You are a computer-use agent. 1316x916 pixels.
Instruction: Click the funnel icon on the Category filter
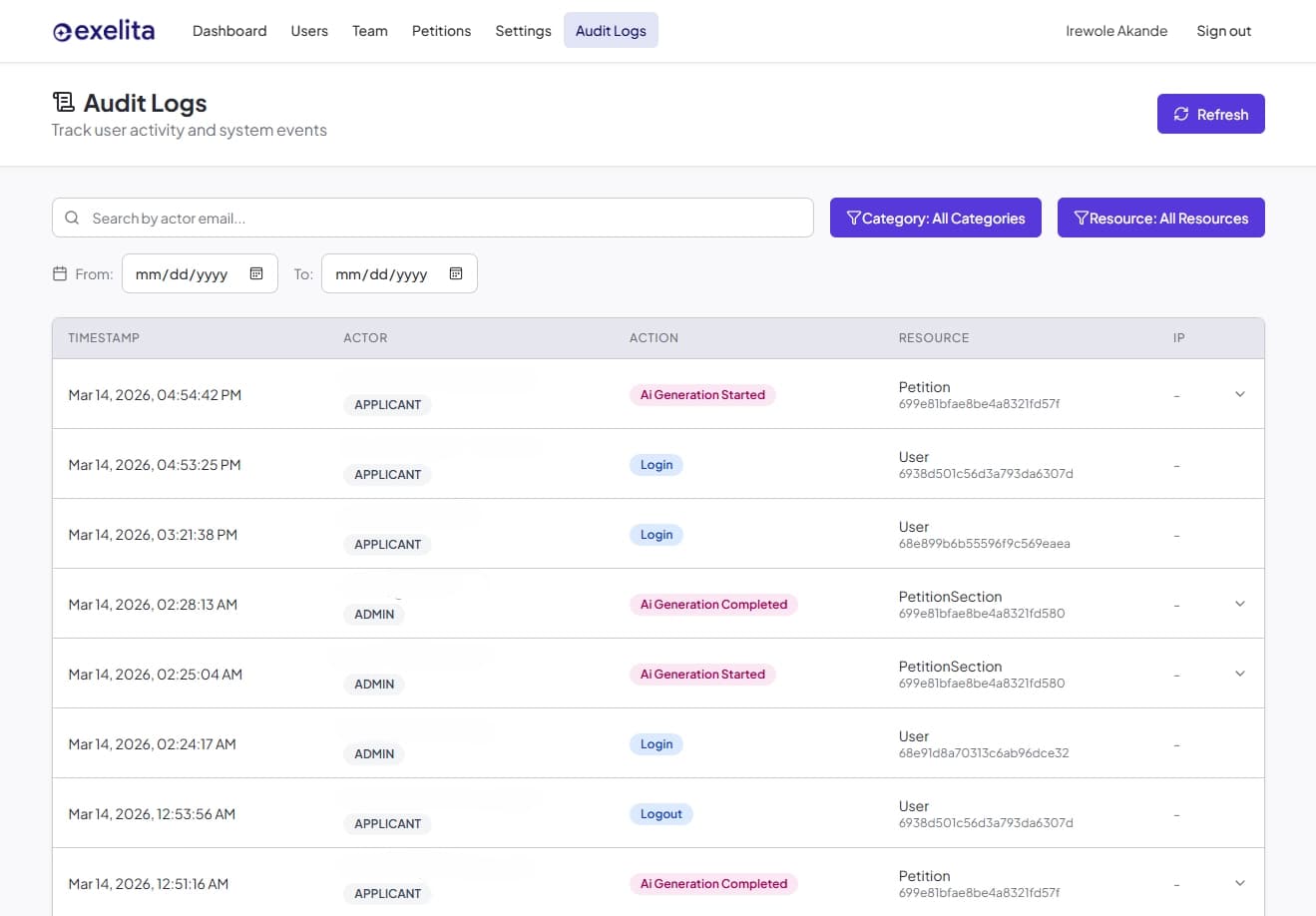click(x=855, y=218)
